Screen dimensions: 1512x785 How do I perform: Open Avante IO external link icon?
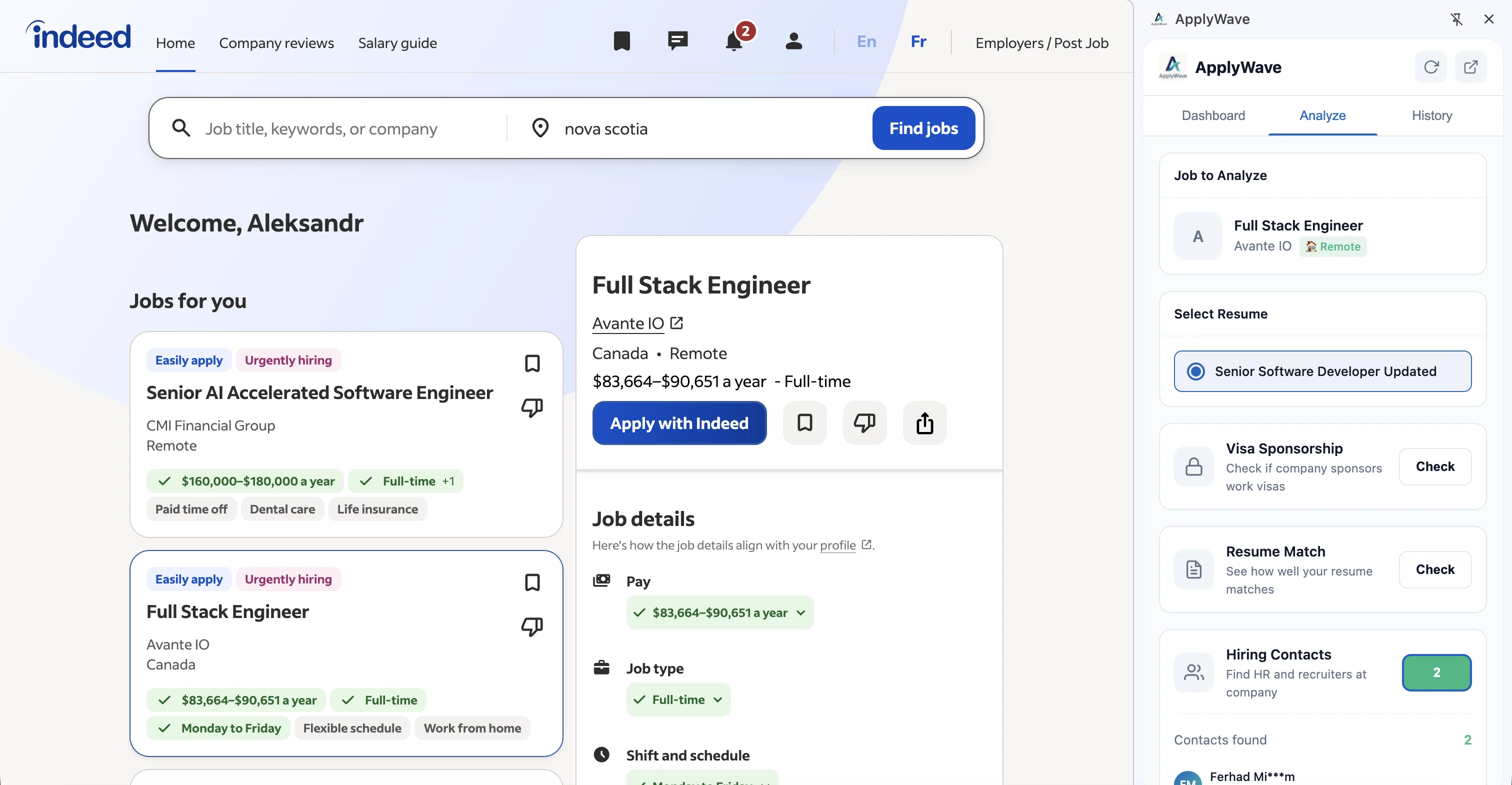[x=677, y=323]
